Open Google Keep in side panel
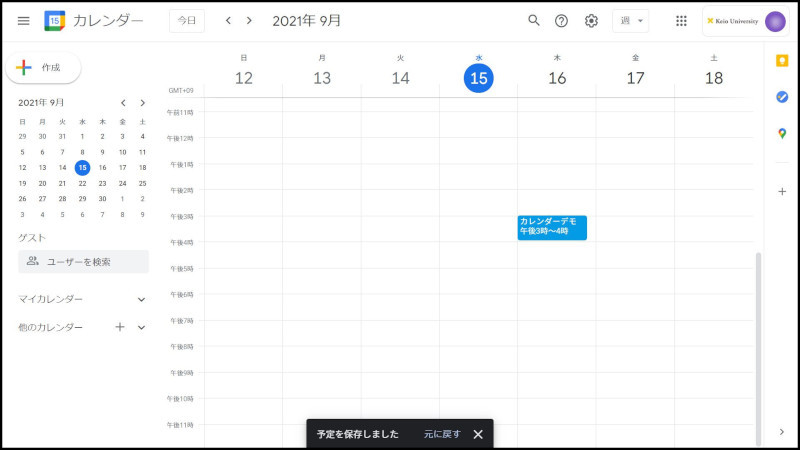The width and height of the screenshot is (800, 450). coord(782,61)
